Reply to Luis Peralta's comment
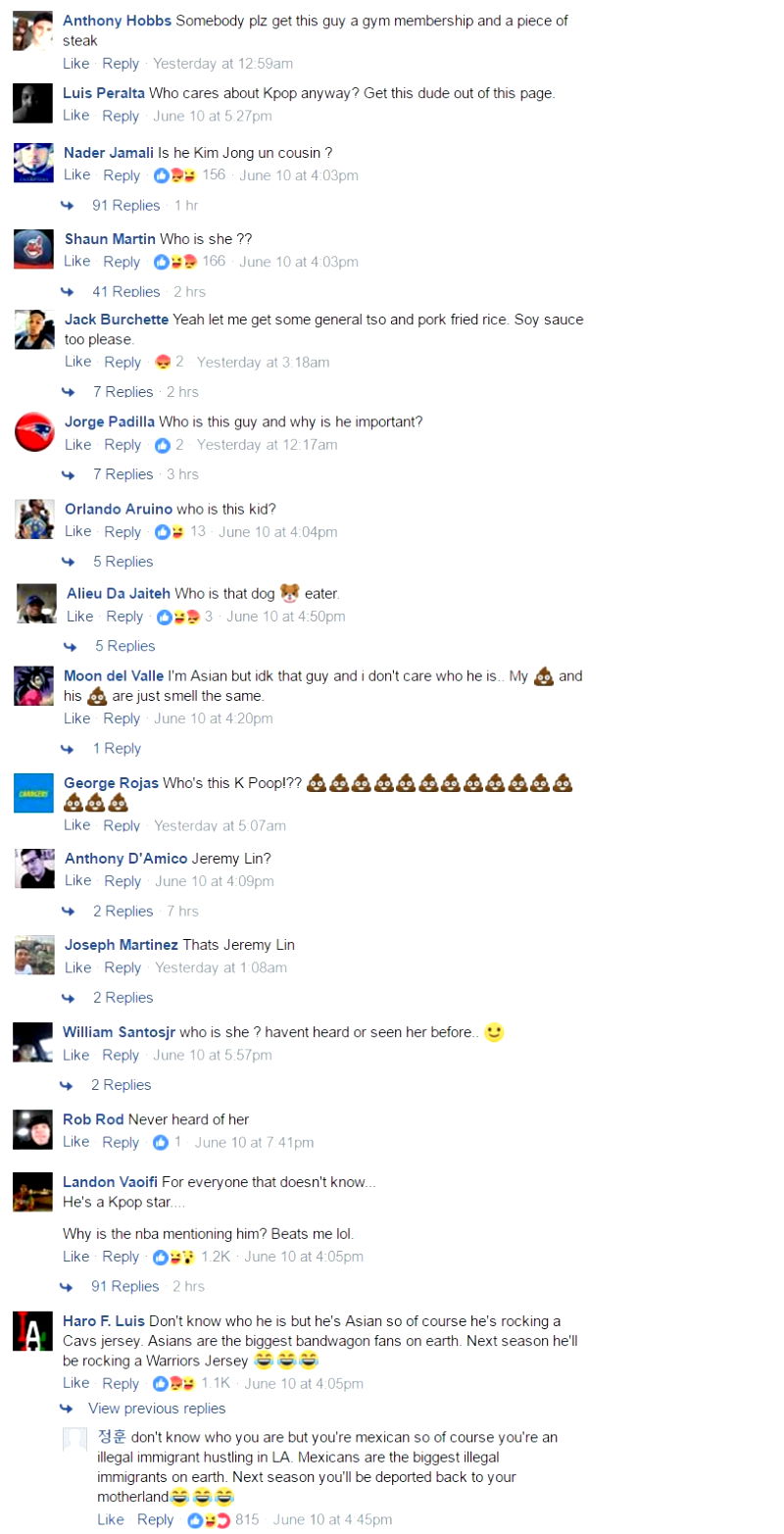 121,116
